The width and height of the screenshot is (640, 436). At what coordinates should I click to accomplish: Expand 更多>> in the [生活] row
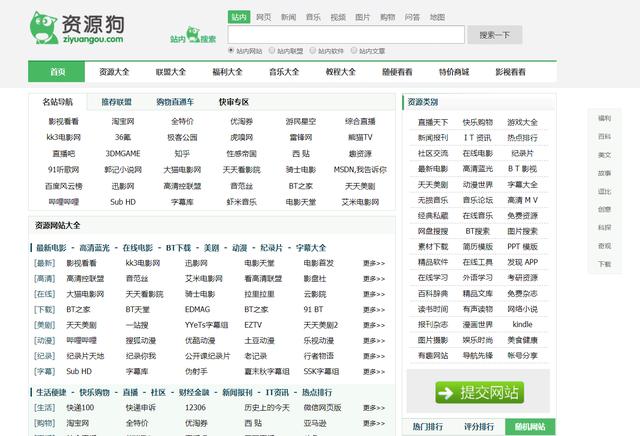click(374, 408)
